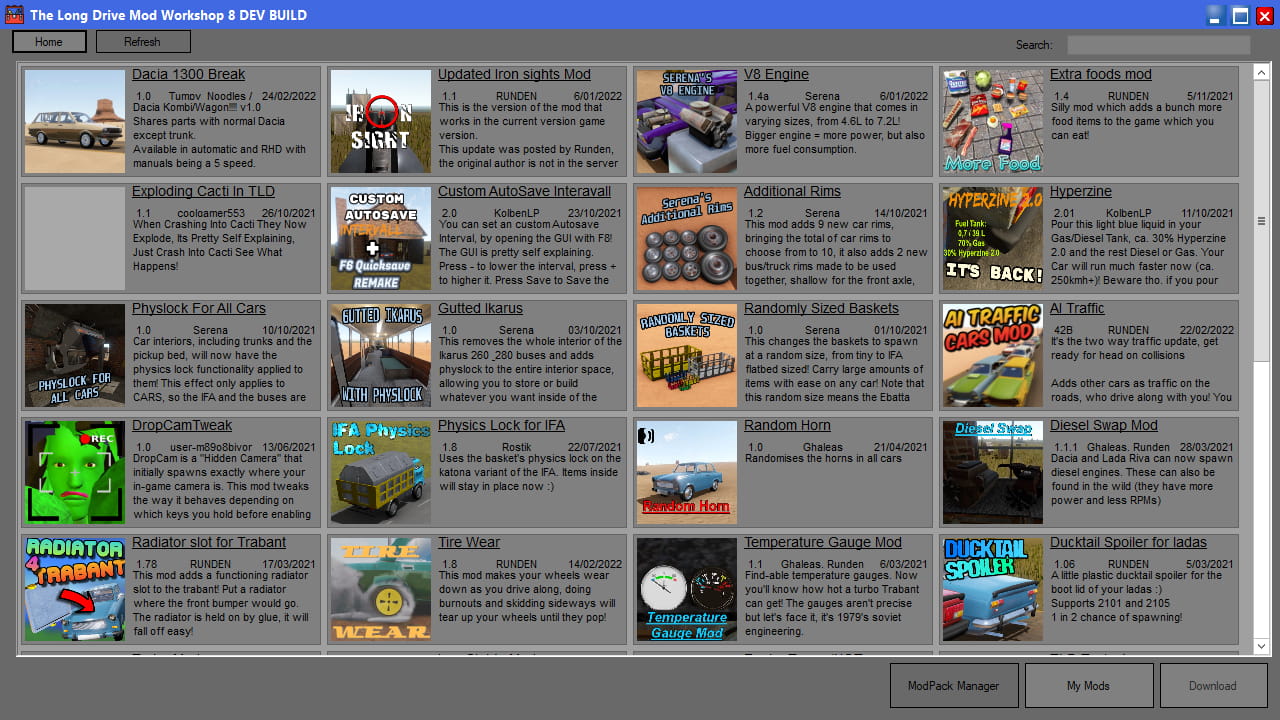1280x720 pixels.
Task: Click the app icon in the title bar
Action: pyautogui.click(x=14, y=15)
